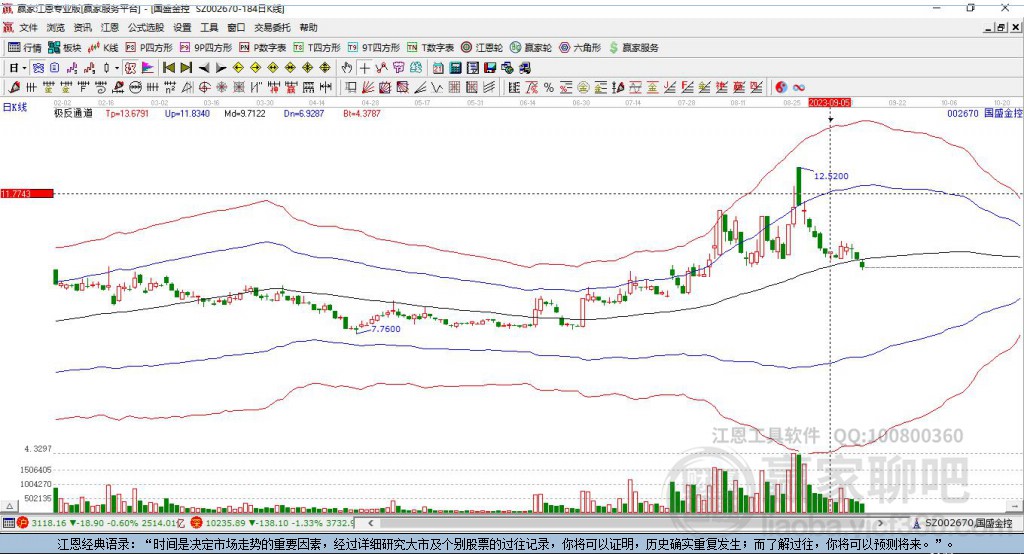Click the last yellow diamond arrow icon
This screenshot has height=554, width=1024.
[325, 68]
